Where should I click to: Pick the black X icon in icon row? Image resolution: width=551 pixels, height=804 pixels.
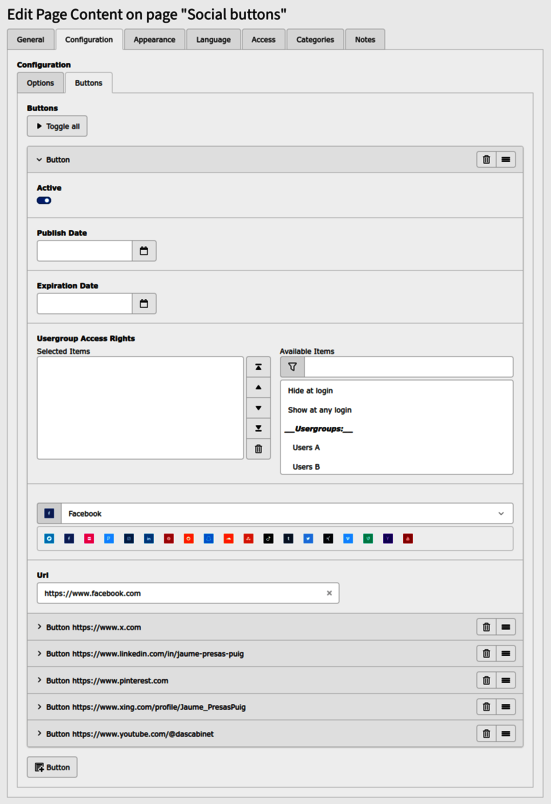[328, 538]
